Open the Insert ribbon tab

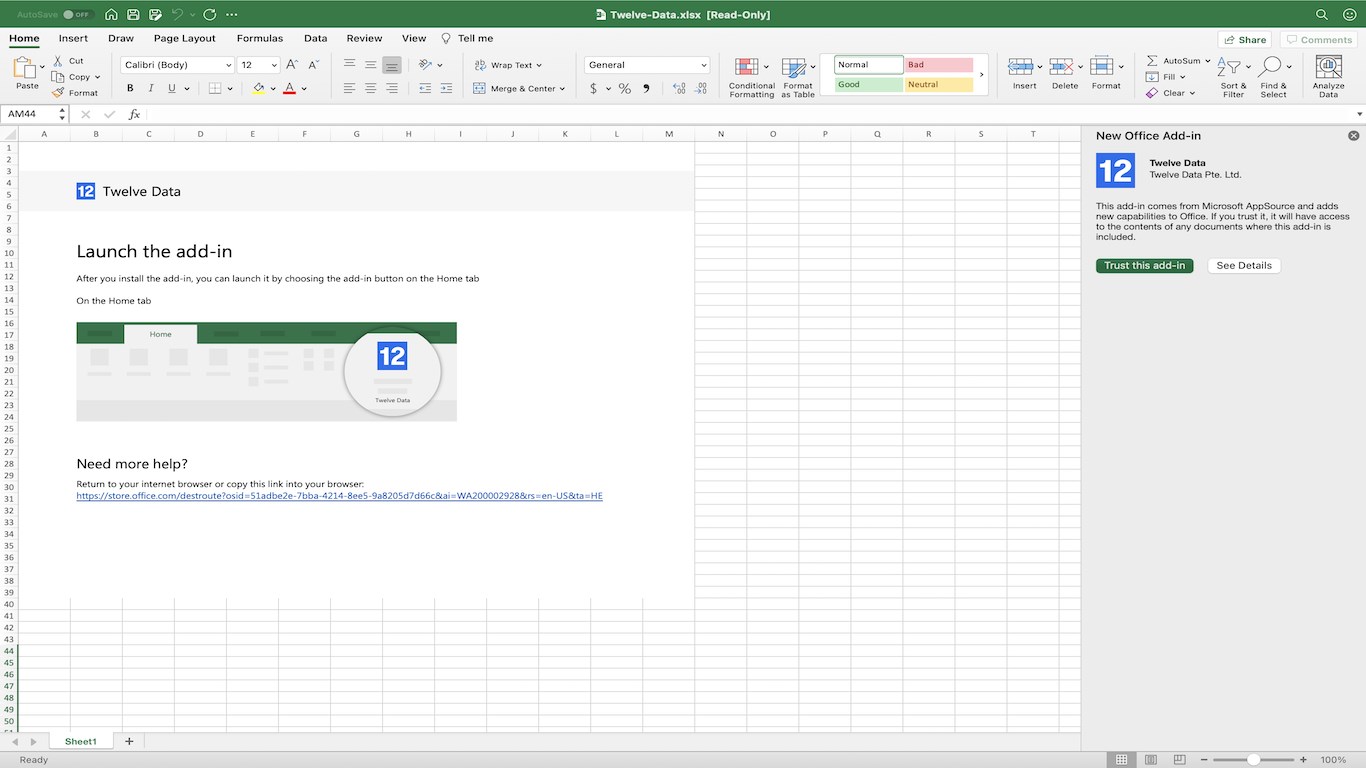(x=73, y=38)
